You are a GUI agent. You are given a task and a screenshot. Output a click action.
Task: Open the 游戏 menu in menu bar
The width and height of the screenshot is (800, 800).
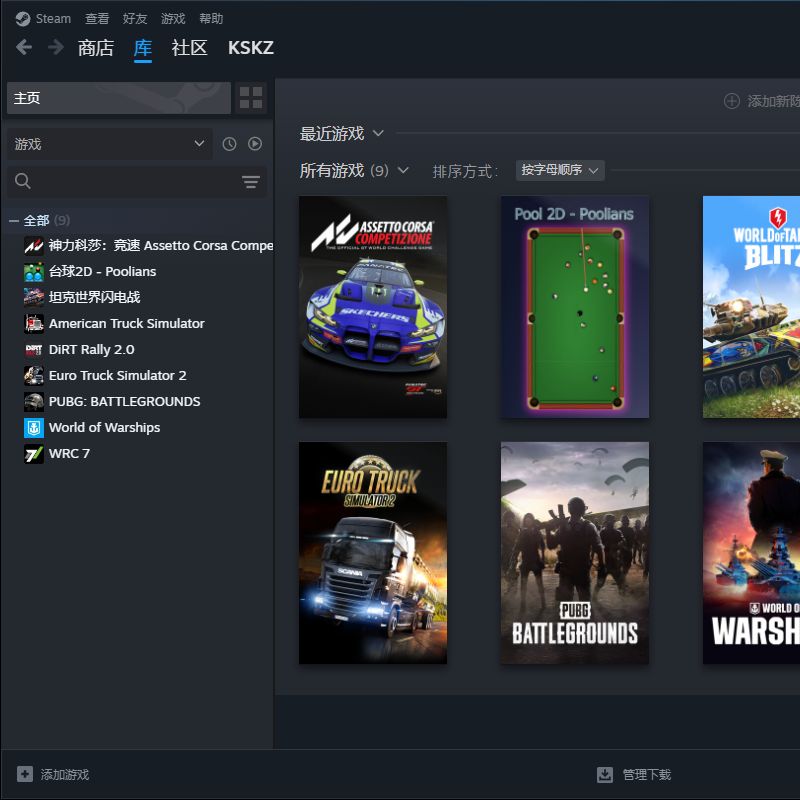pyautogui.click(x=173, y=19)
